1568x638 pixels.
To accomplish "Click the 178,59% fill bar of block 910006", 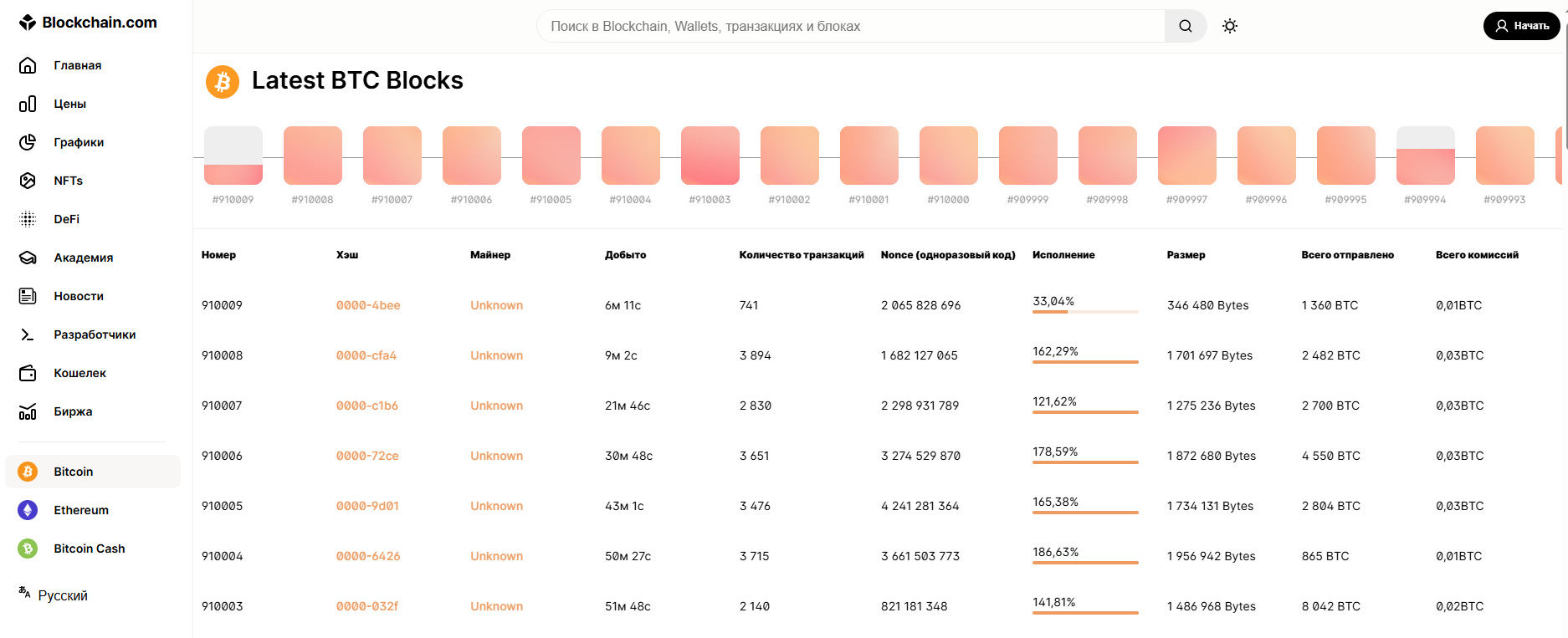I will [x=1085, y=462].
